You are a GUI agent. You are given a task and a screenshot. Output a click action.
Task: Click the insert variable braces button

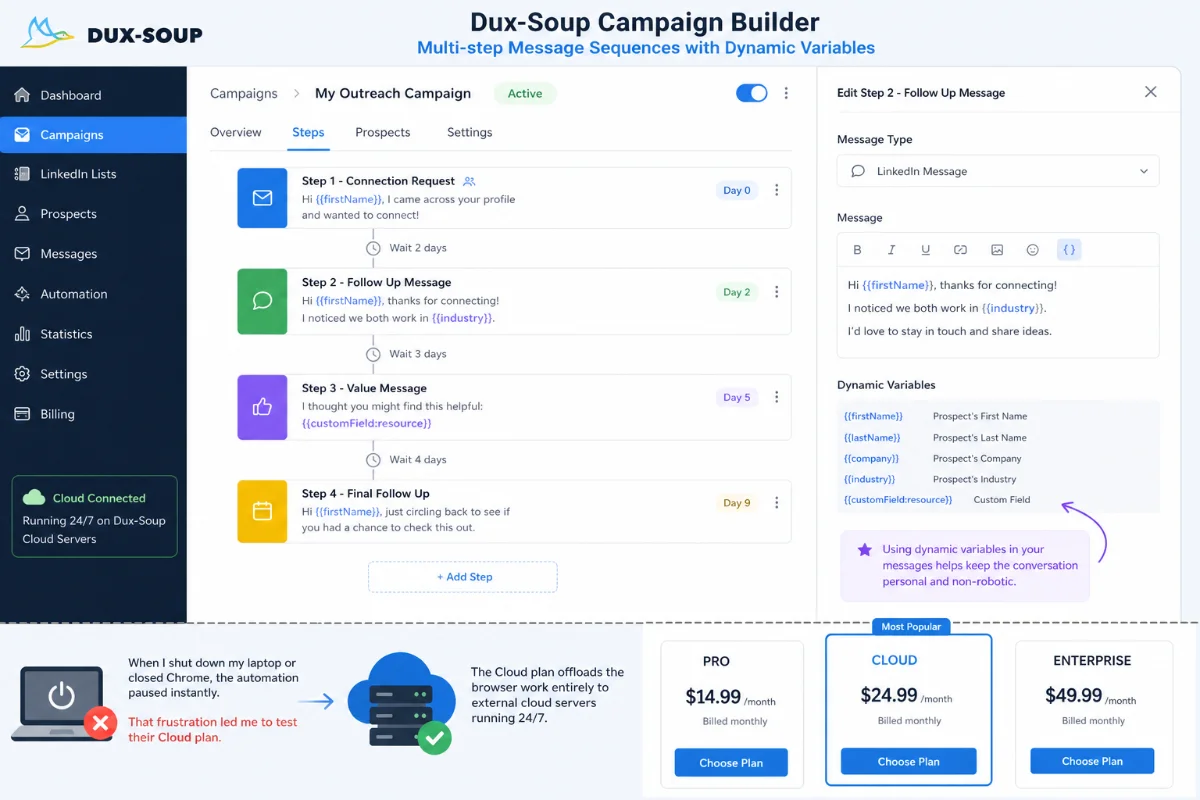click(1069, 250)
